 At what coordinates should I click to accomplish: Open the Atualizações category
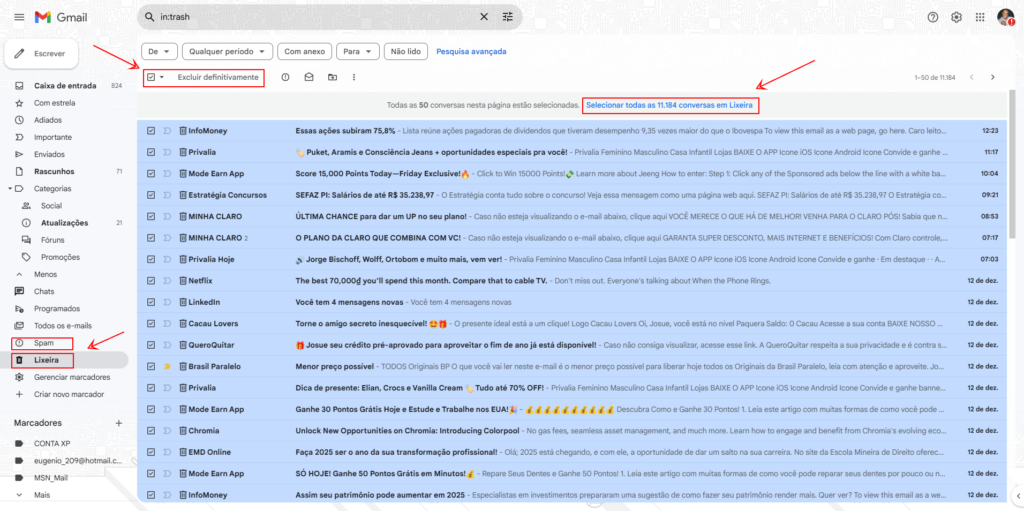(x=64, y=223)
